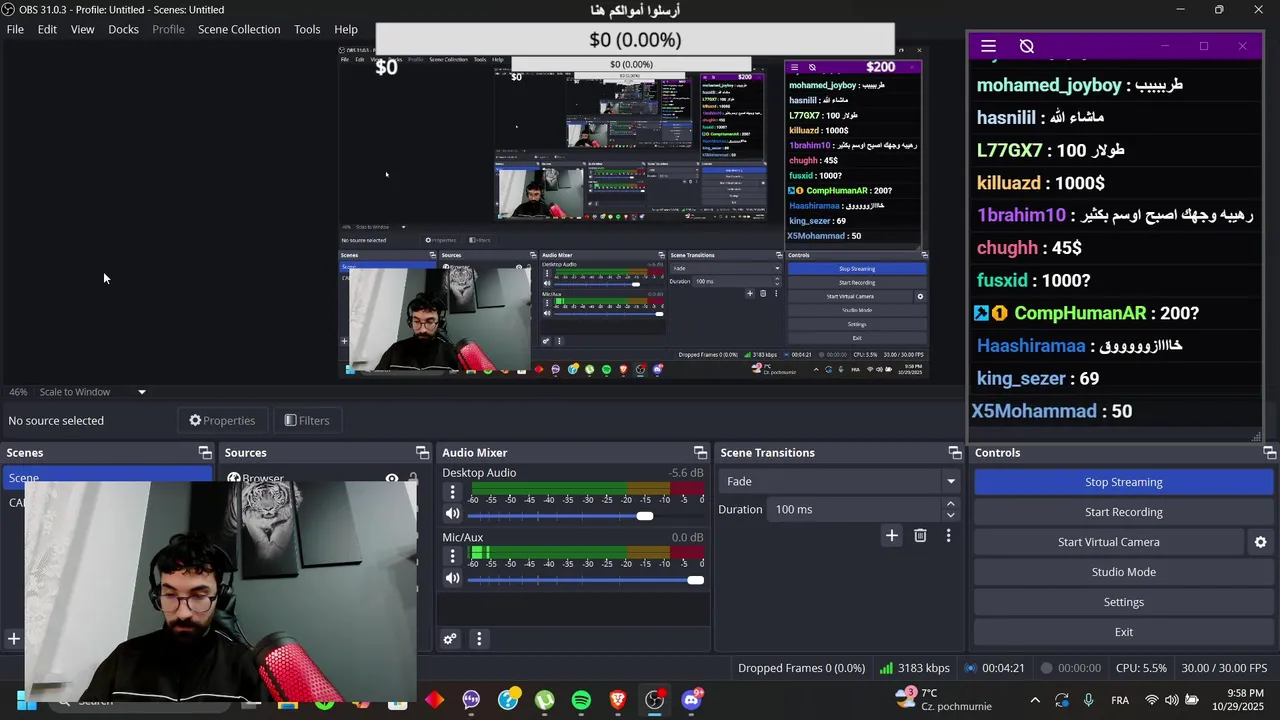The image size is (1280, 720).
Task: Expand the Scale to Window dropdown
Action: coord(141,392)
